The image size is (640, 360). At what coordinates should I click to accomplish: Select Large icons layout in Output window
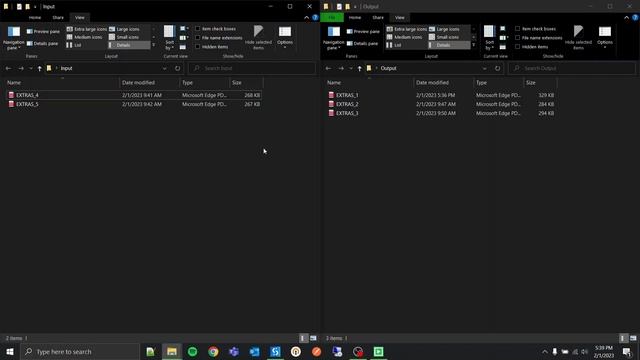444,29
